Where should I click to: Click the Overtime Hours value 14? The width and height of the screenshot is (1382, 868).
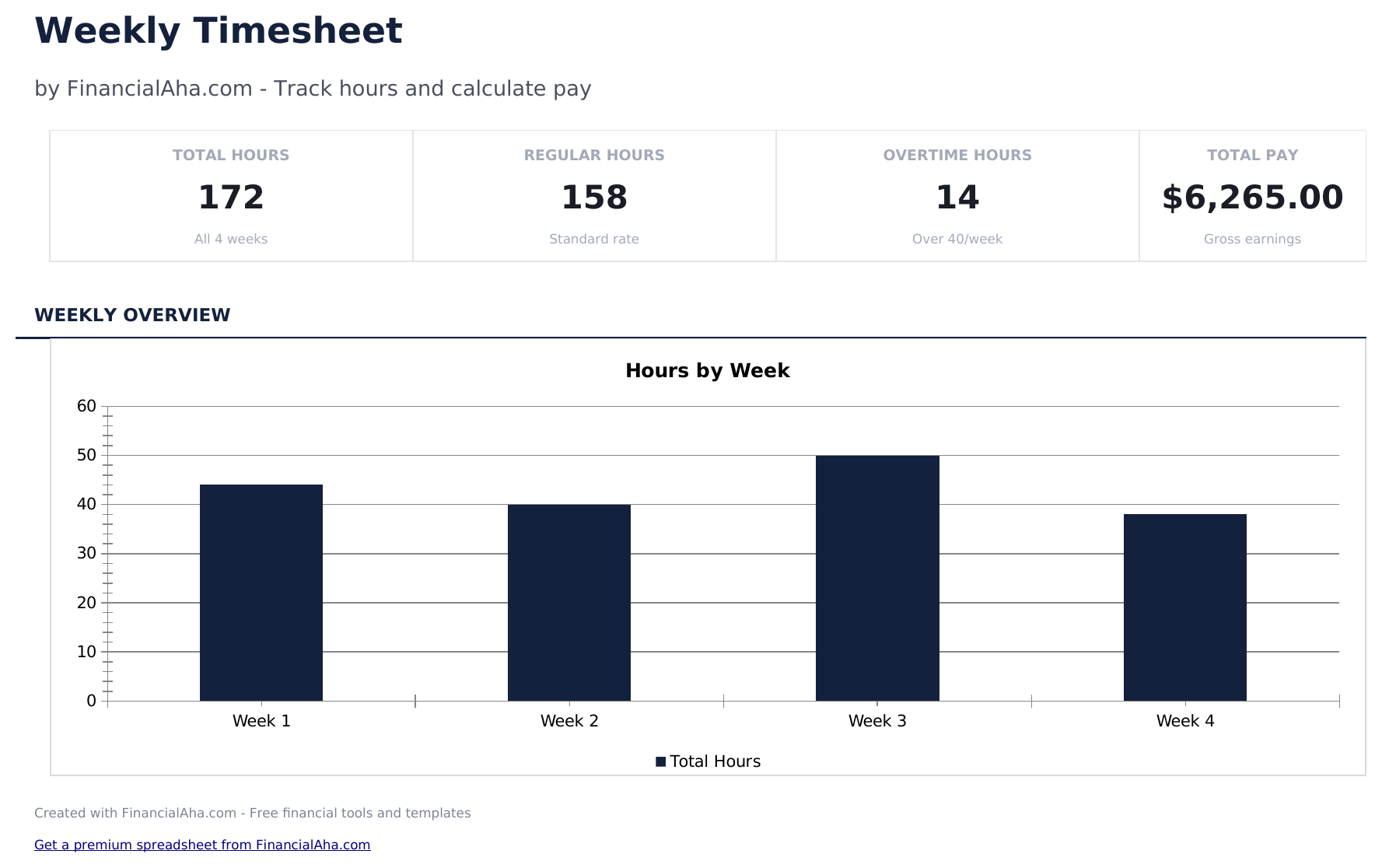tap(957, 198)
